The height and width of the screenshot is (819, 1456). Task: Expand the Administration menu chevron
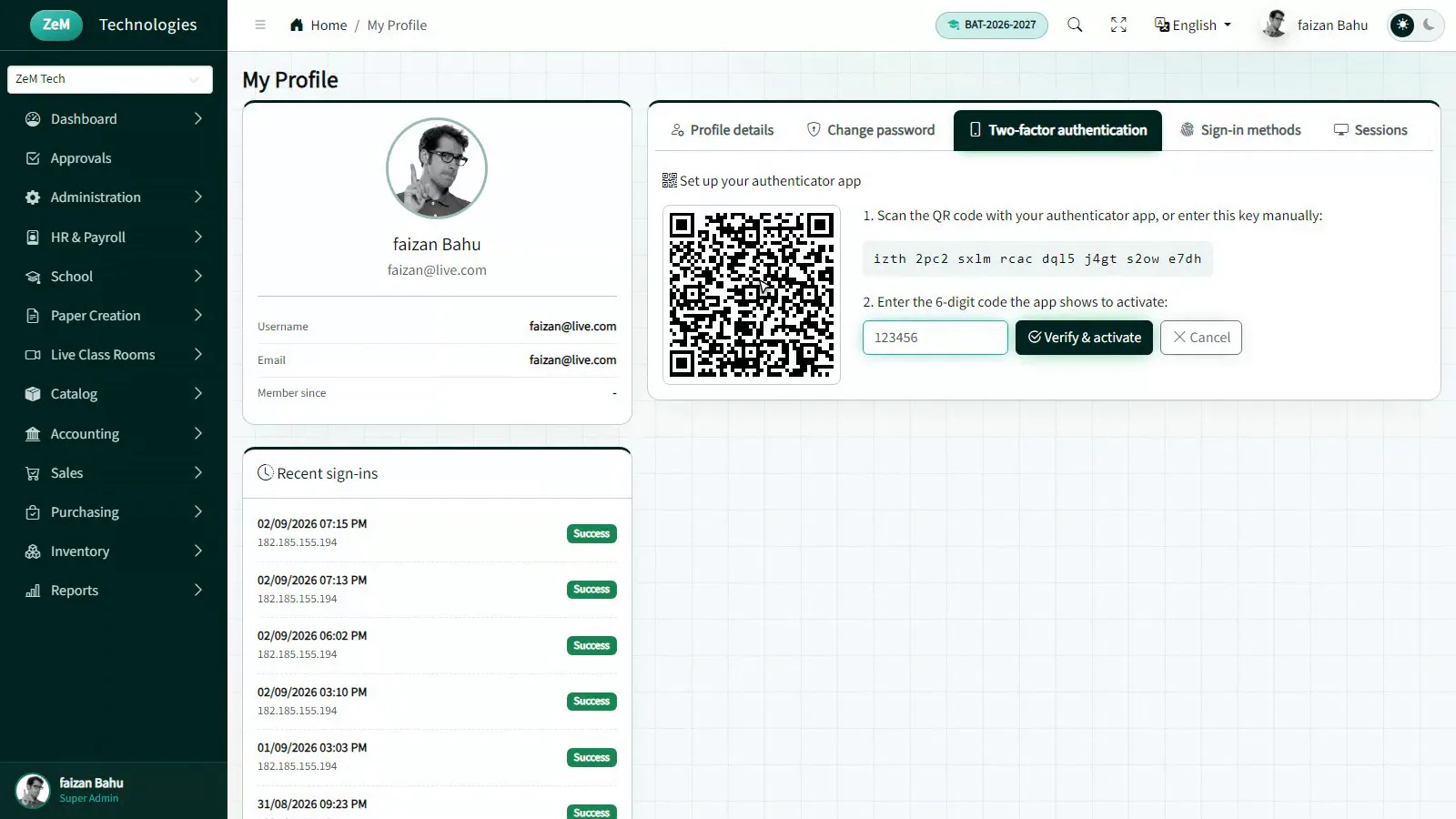(x=197, y=197)
